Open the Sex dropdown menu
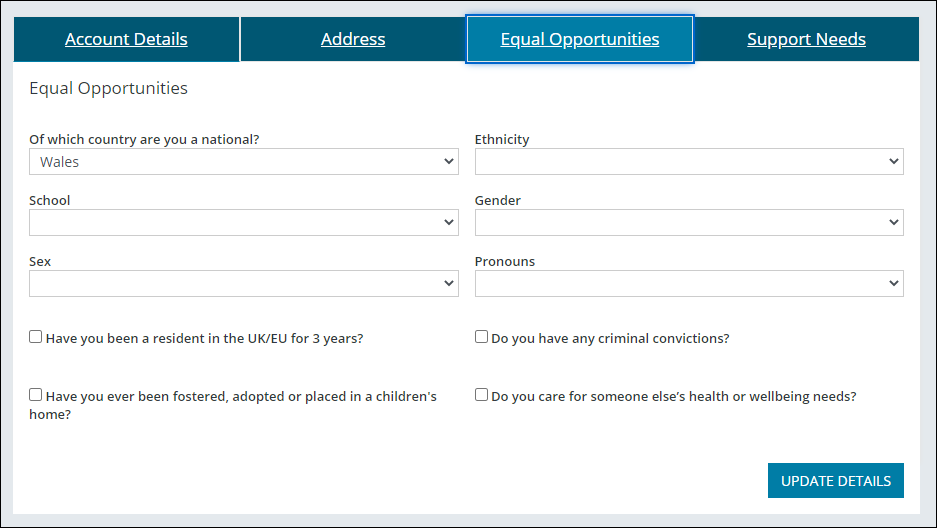Viewport: 937px width, 528px height. (243, 284)
